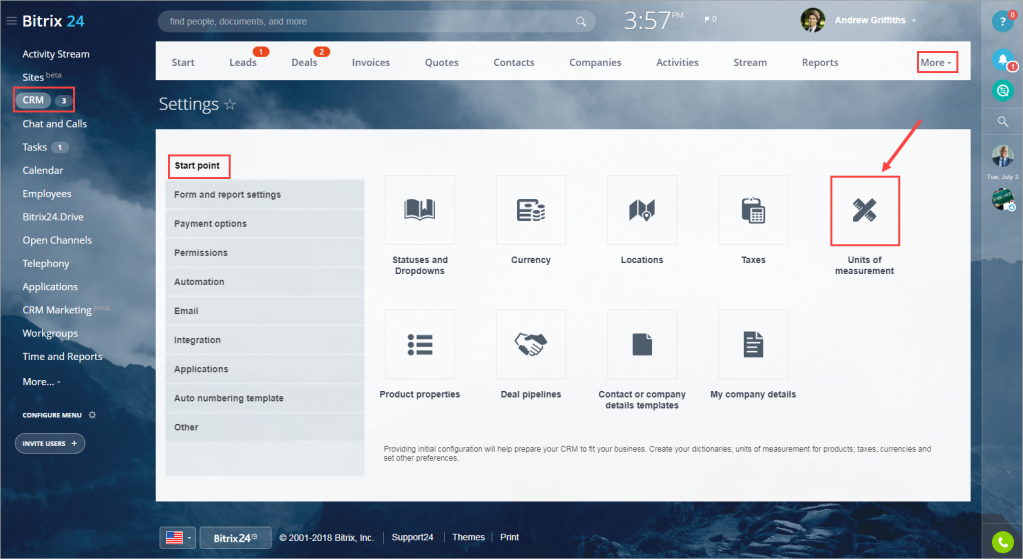This screenshot has height=559, width=1023.
Task: Select Permissions section
Action: click(265, 252)
